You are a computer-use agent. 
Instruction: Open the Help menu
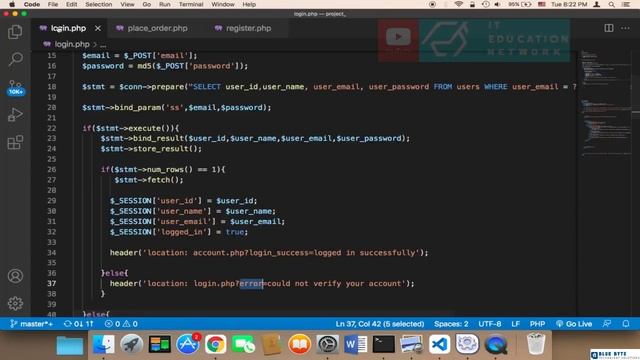(249, 4)
